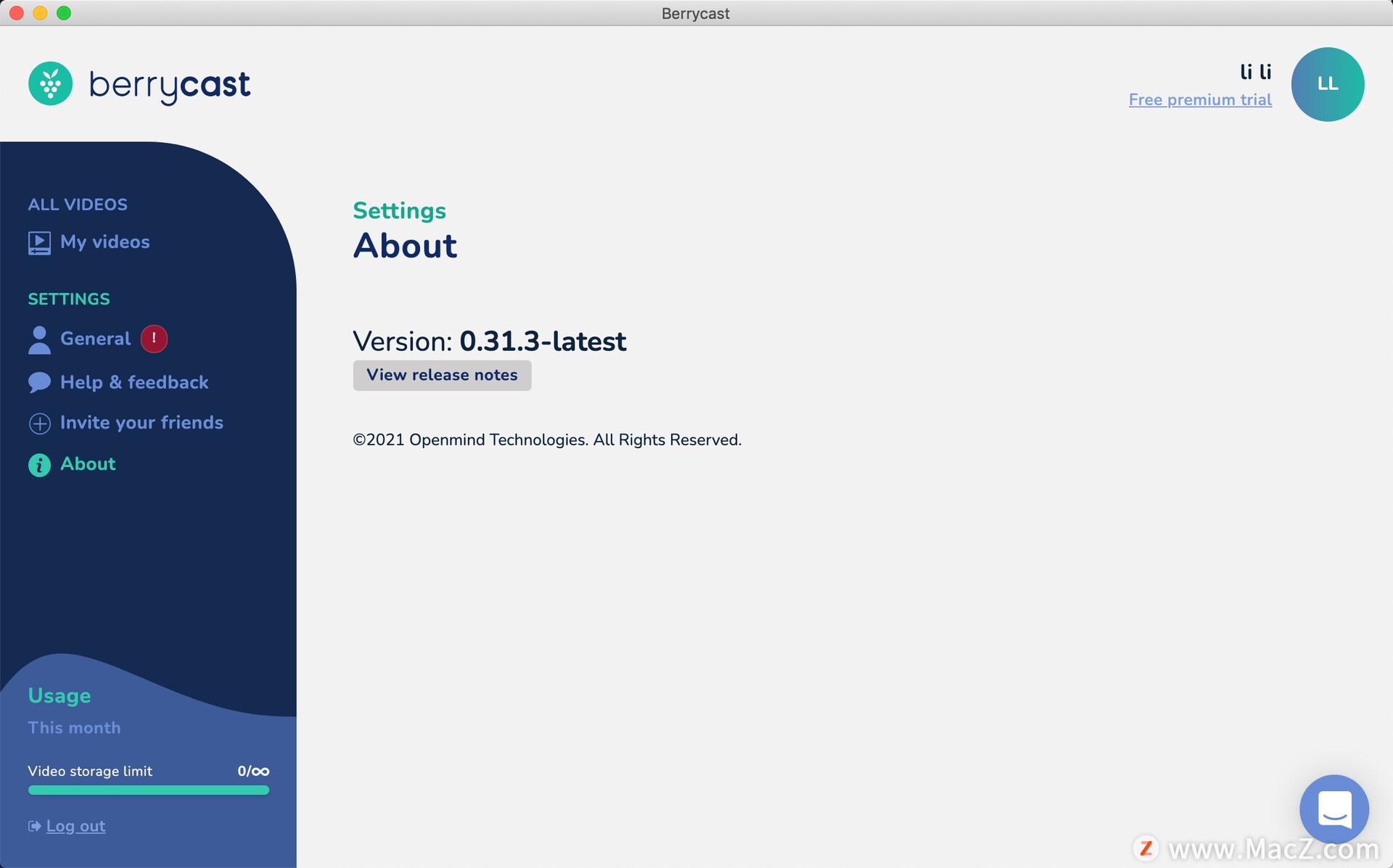Screen dimensions: 1393x868
Task: Close the Berrycast window
Action: (17, 13)
